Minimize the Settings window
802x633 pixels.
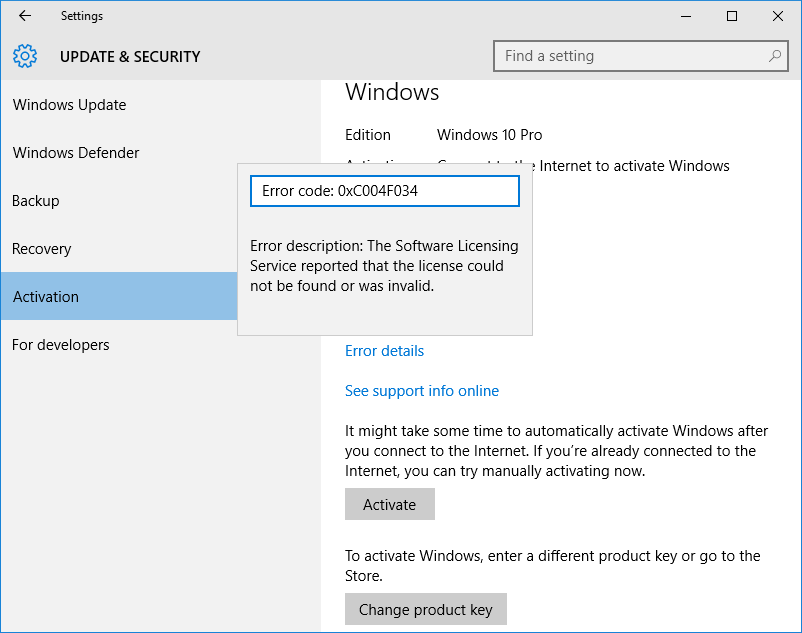point(686,16)
